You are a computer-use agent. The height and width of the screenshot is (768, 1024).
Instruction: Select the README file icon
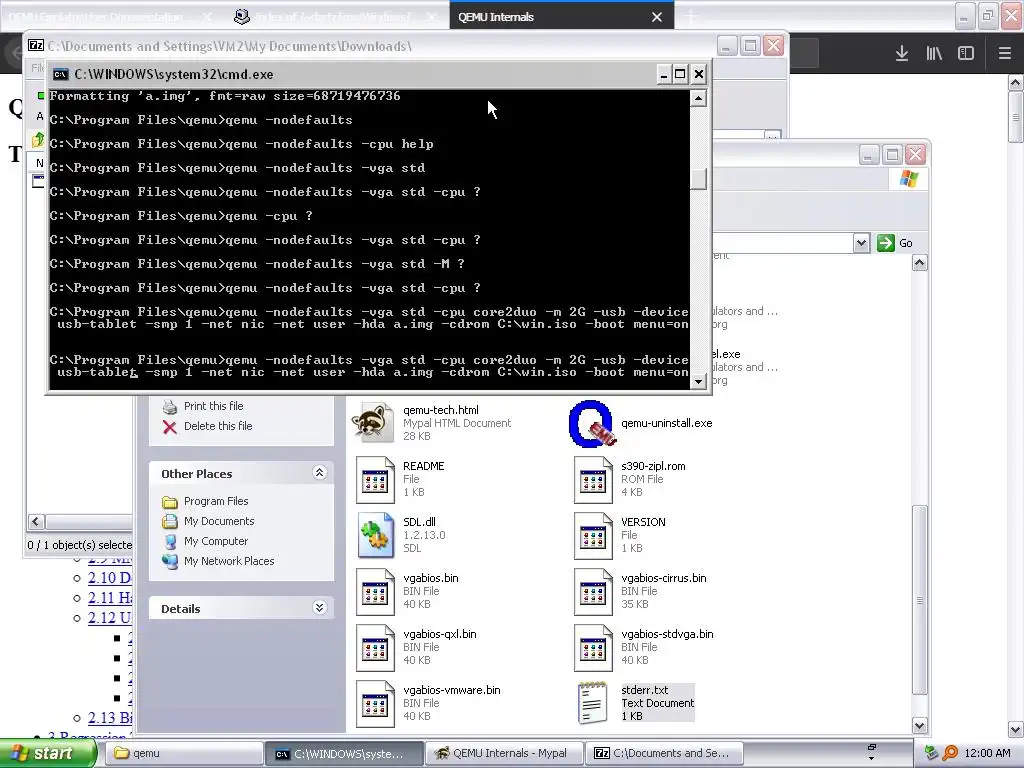coord(375,480)
